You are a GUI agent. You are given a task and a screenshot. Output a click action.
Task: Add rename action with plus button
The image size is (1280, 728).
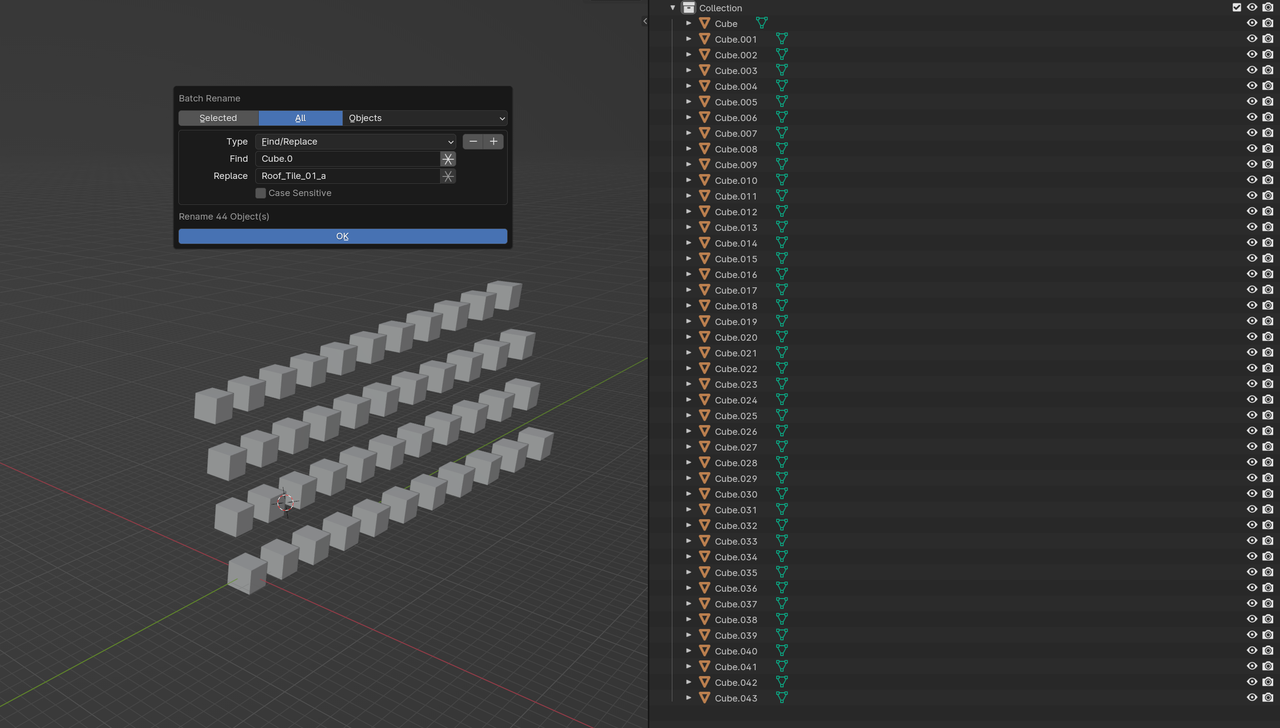pos(493,142)
